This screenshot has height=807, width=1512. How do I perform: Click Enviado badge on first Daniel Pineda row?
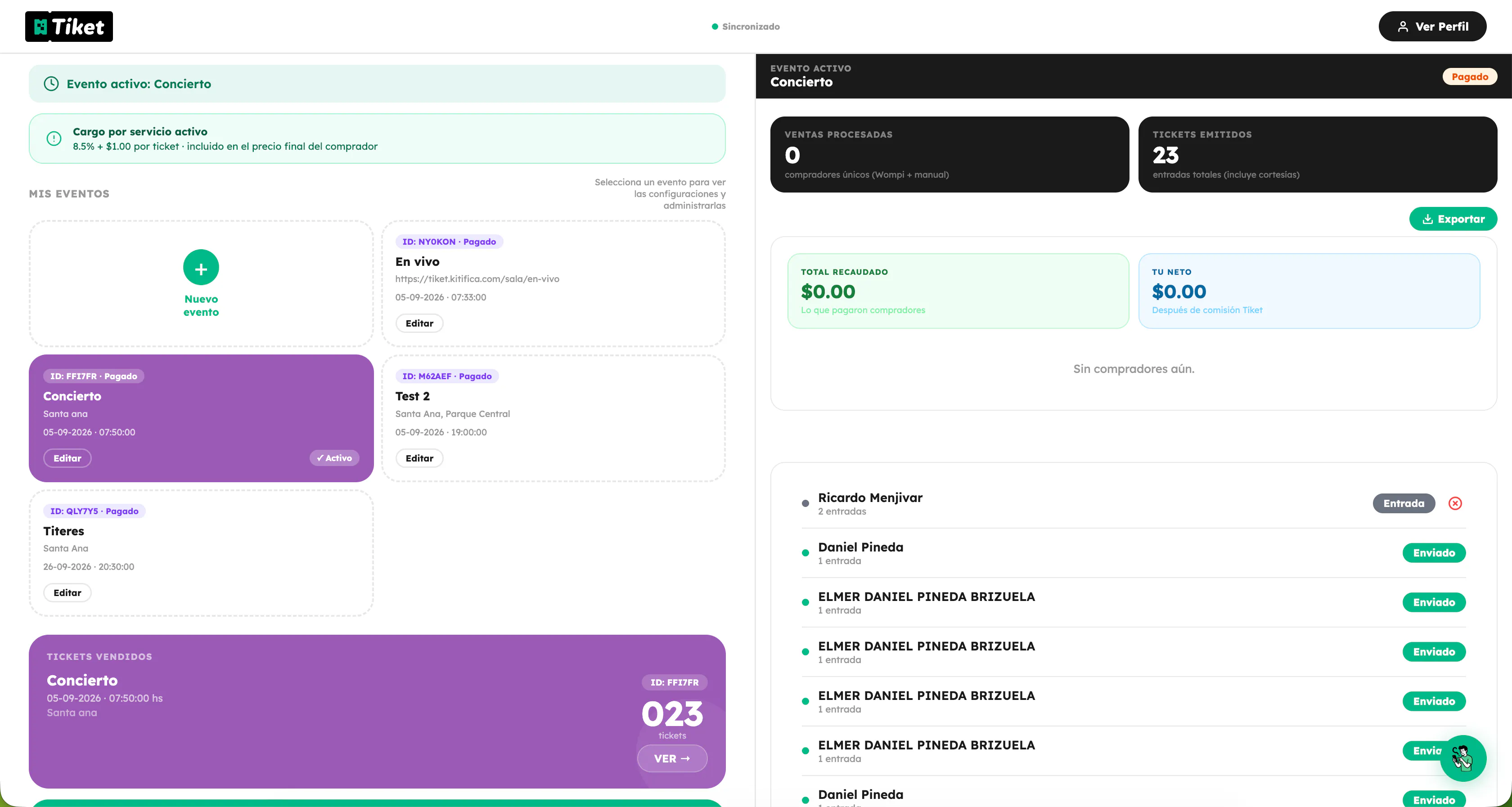[1434, 553]
